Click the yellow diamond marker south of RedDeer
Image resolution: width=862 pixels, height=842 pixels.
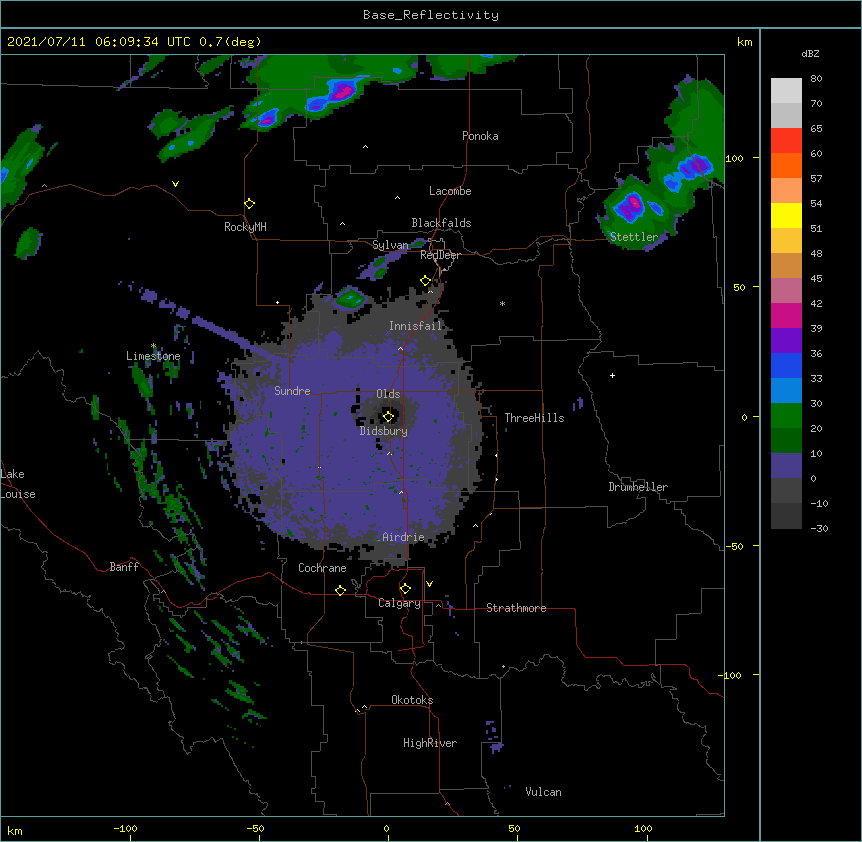[426, 281]
